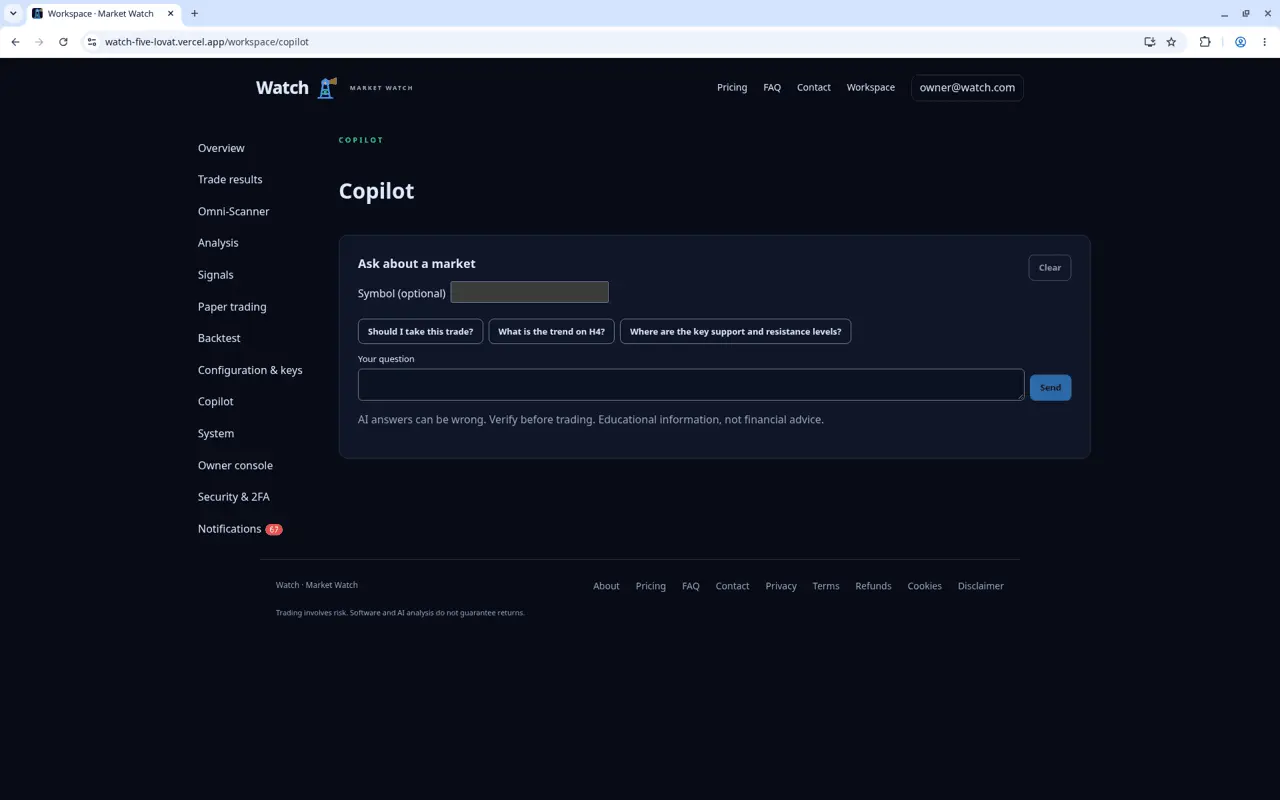Clear the Copilot conversation
Screen dimensions: 1280x800
click(x=1050, y=268)
